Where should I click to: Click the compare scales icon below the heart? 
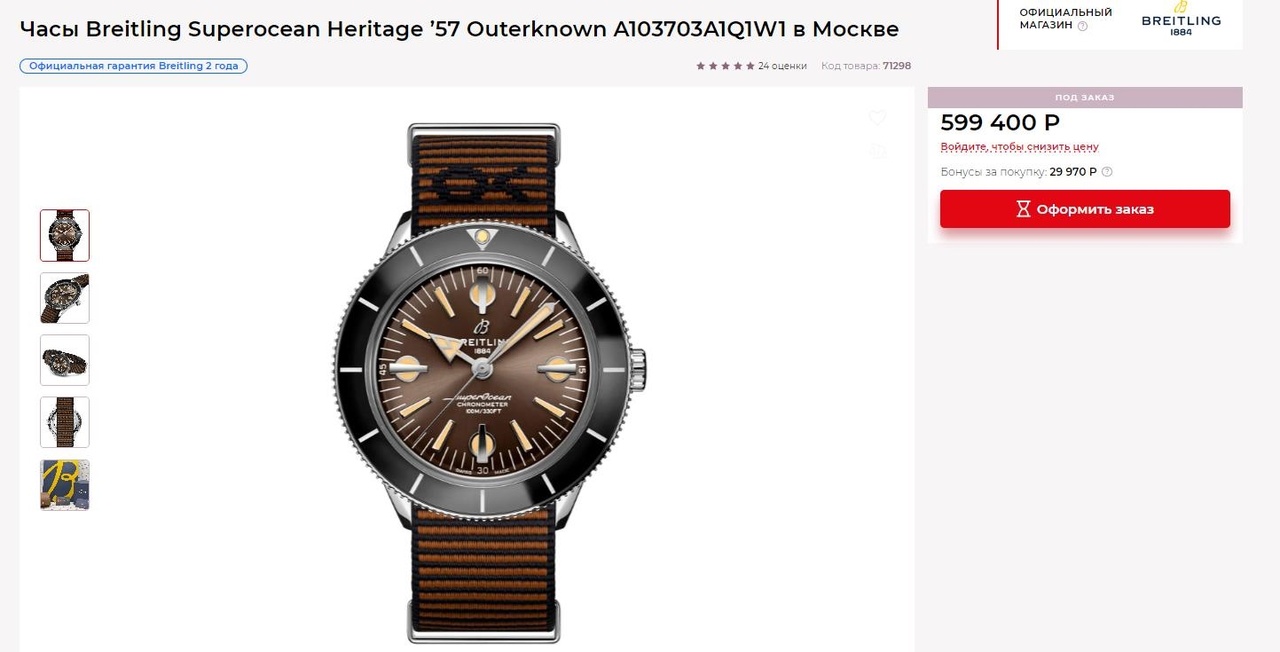(877, 151)
